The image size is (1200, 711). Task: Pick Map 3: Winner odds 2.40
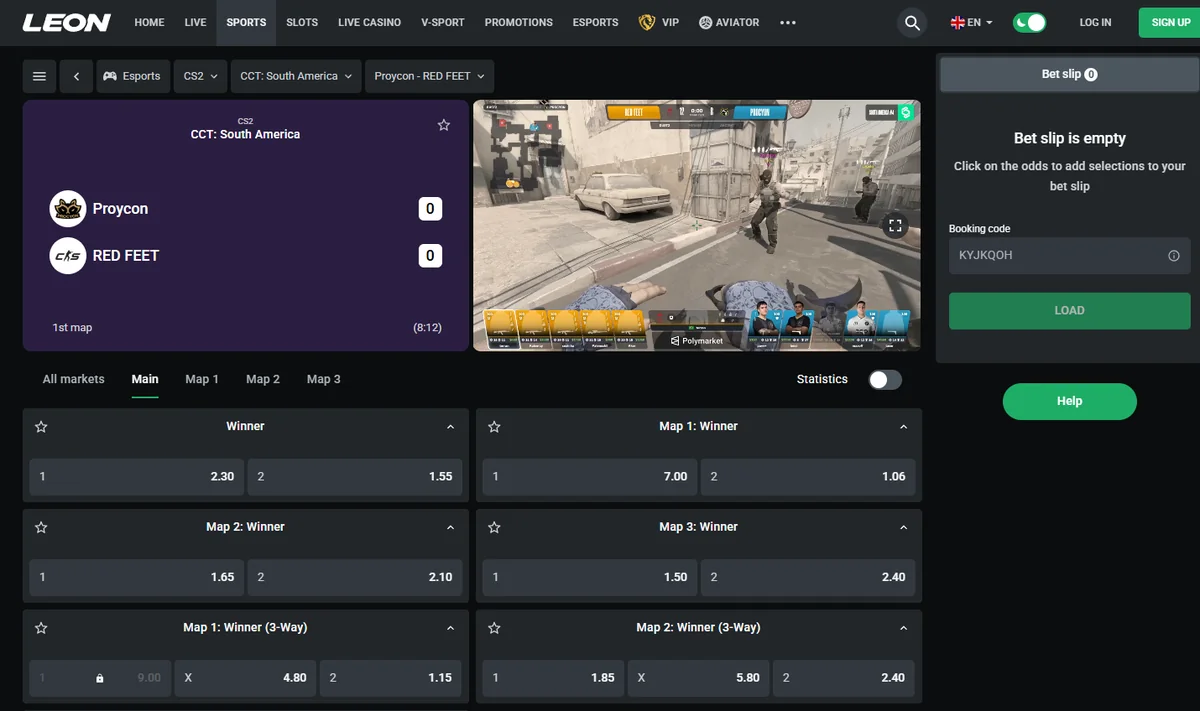pos(808,577)
